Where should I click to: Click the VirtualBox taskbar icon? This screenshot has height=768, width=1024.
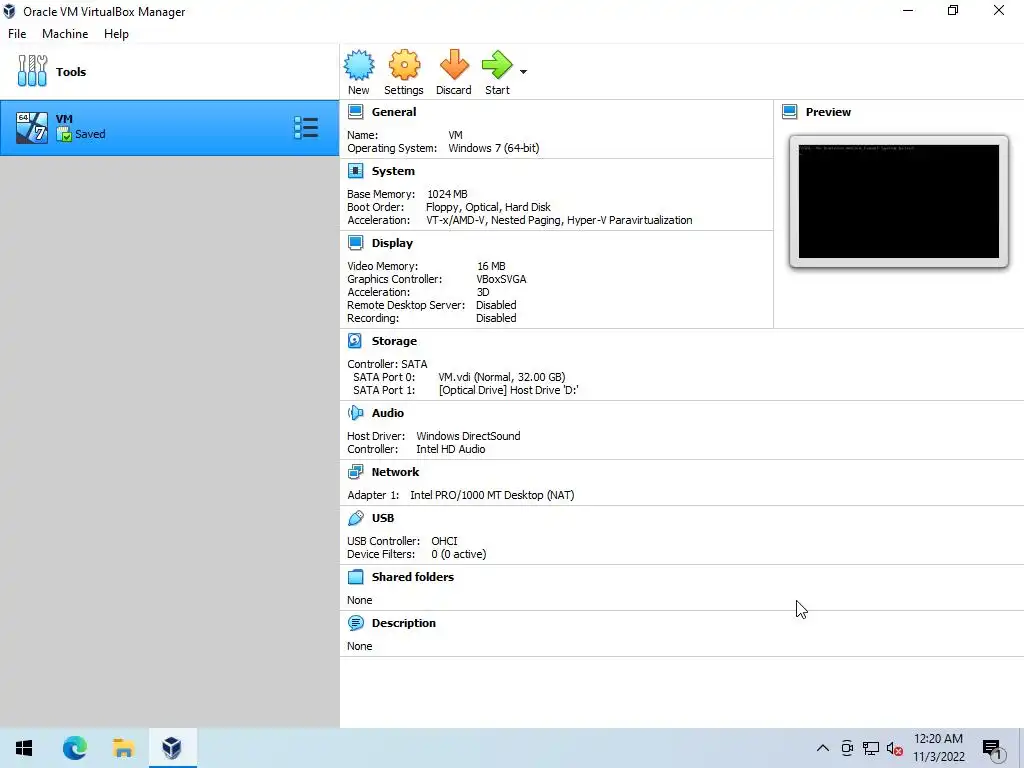(172, 748)
